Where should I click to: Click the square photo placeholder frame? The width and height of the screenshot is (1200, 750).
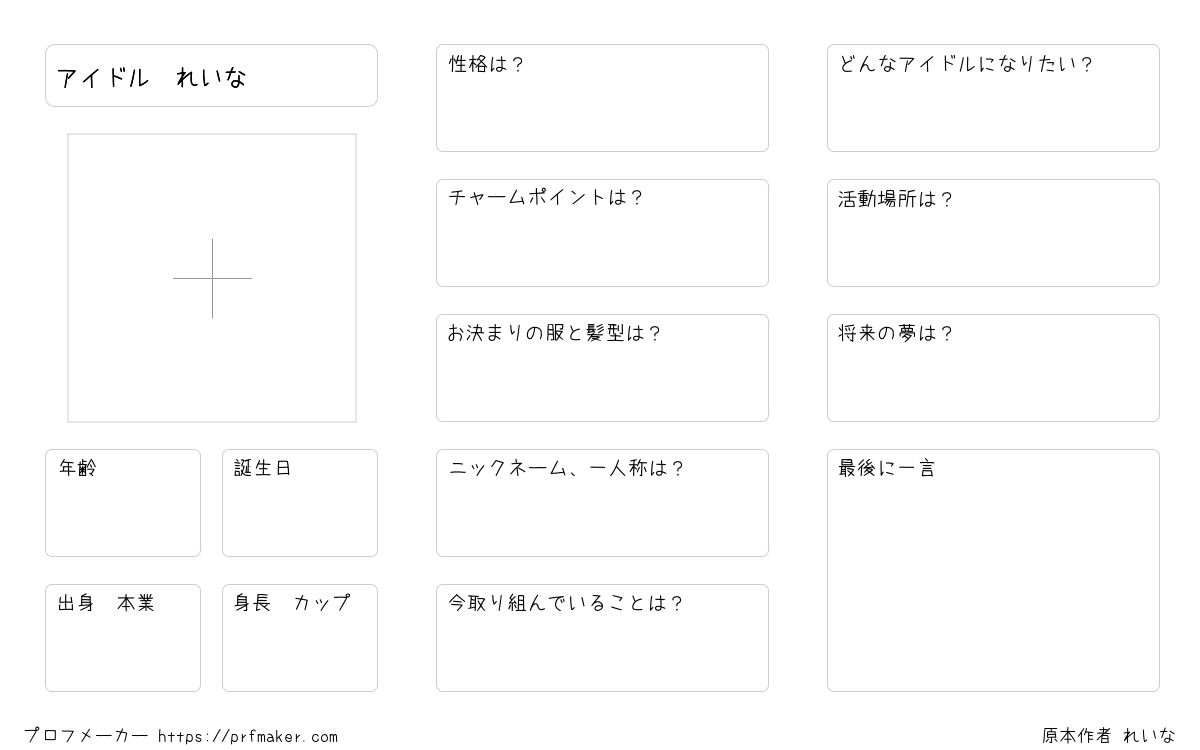212,278
